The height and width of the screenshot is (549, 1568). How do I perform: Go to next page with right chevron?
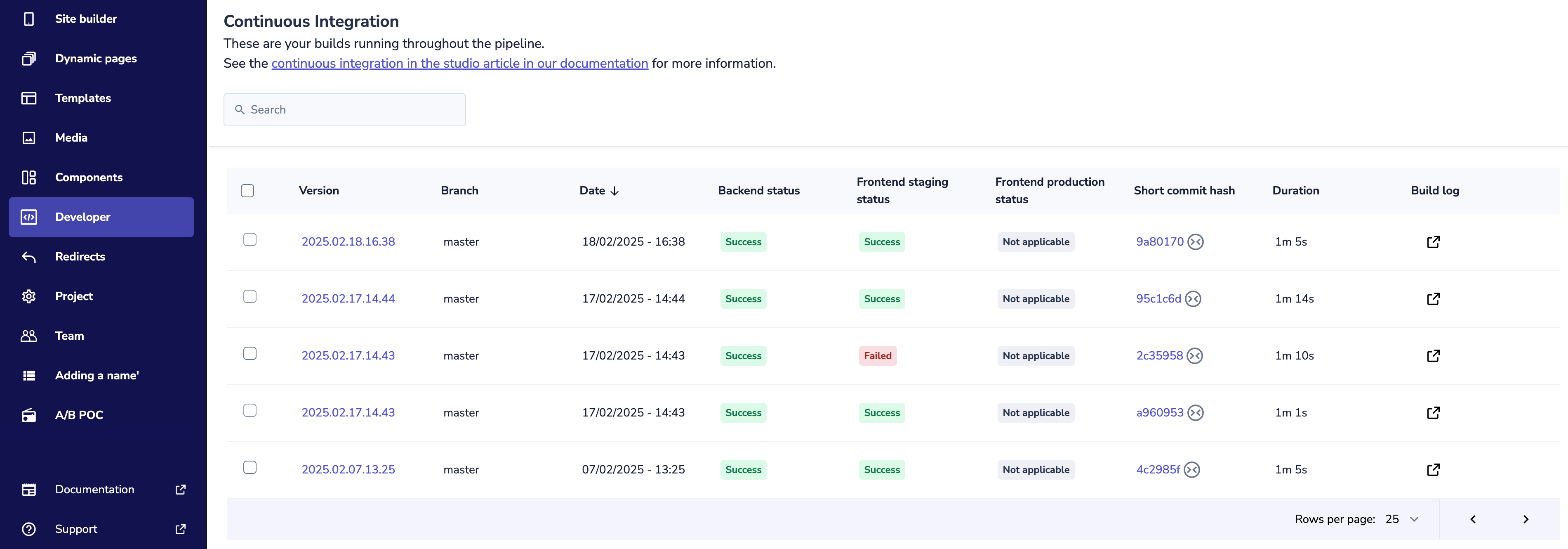click(x=1526, y=519)
